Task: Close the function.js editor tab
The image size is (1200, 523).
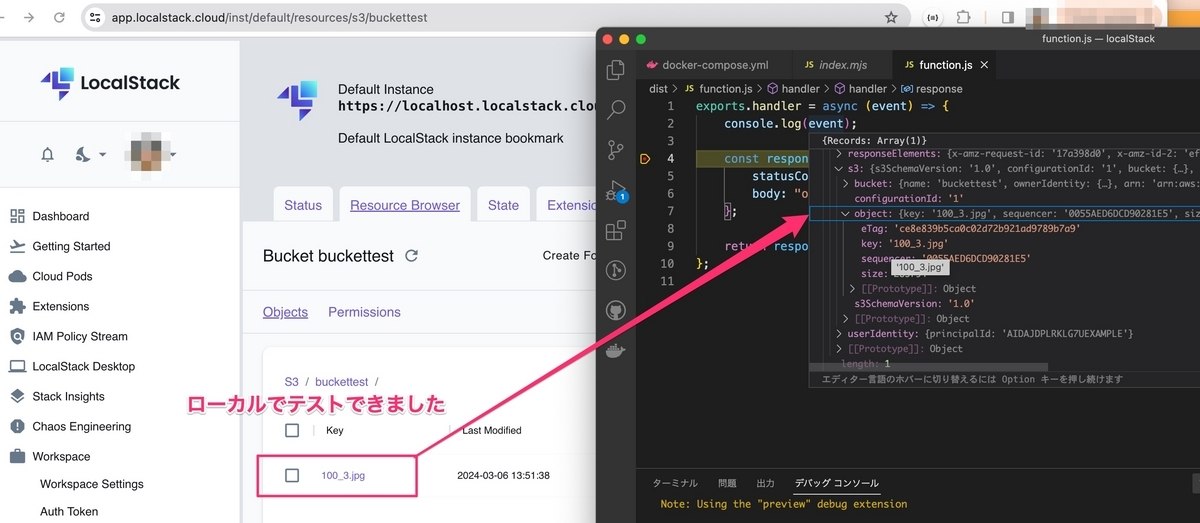Action: [984, 65]
